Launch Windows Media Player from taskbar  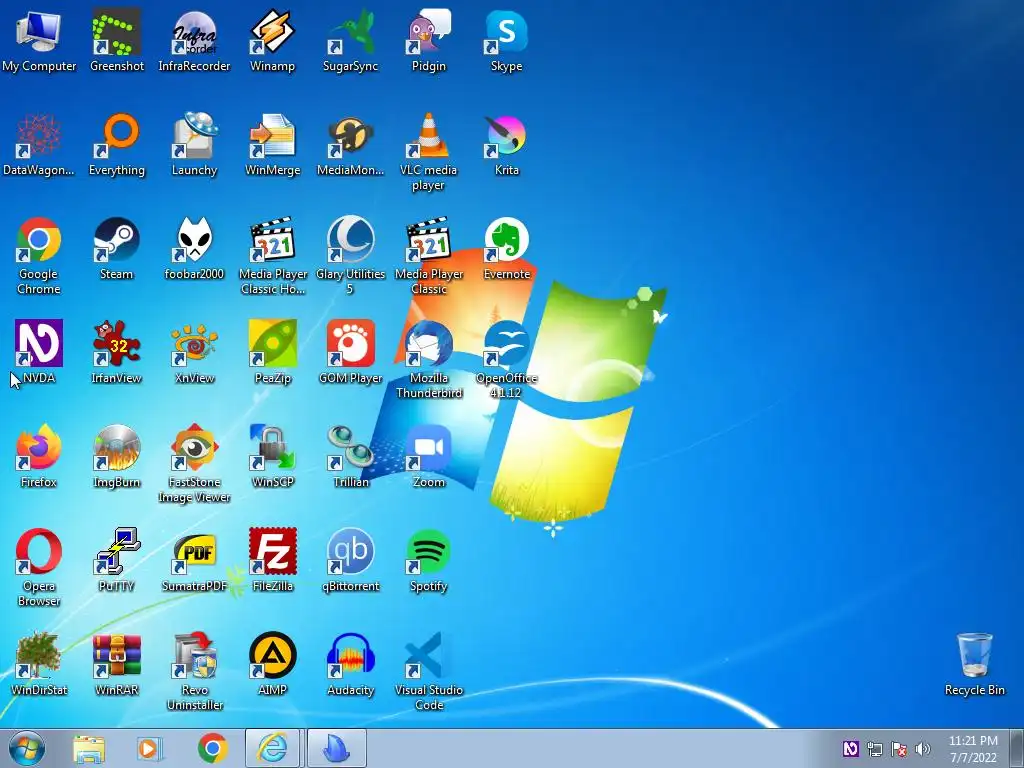[x=150, y=749]
